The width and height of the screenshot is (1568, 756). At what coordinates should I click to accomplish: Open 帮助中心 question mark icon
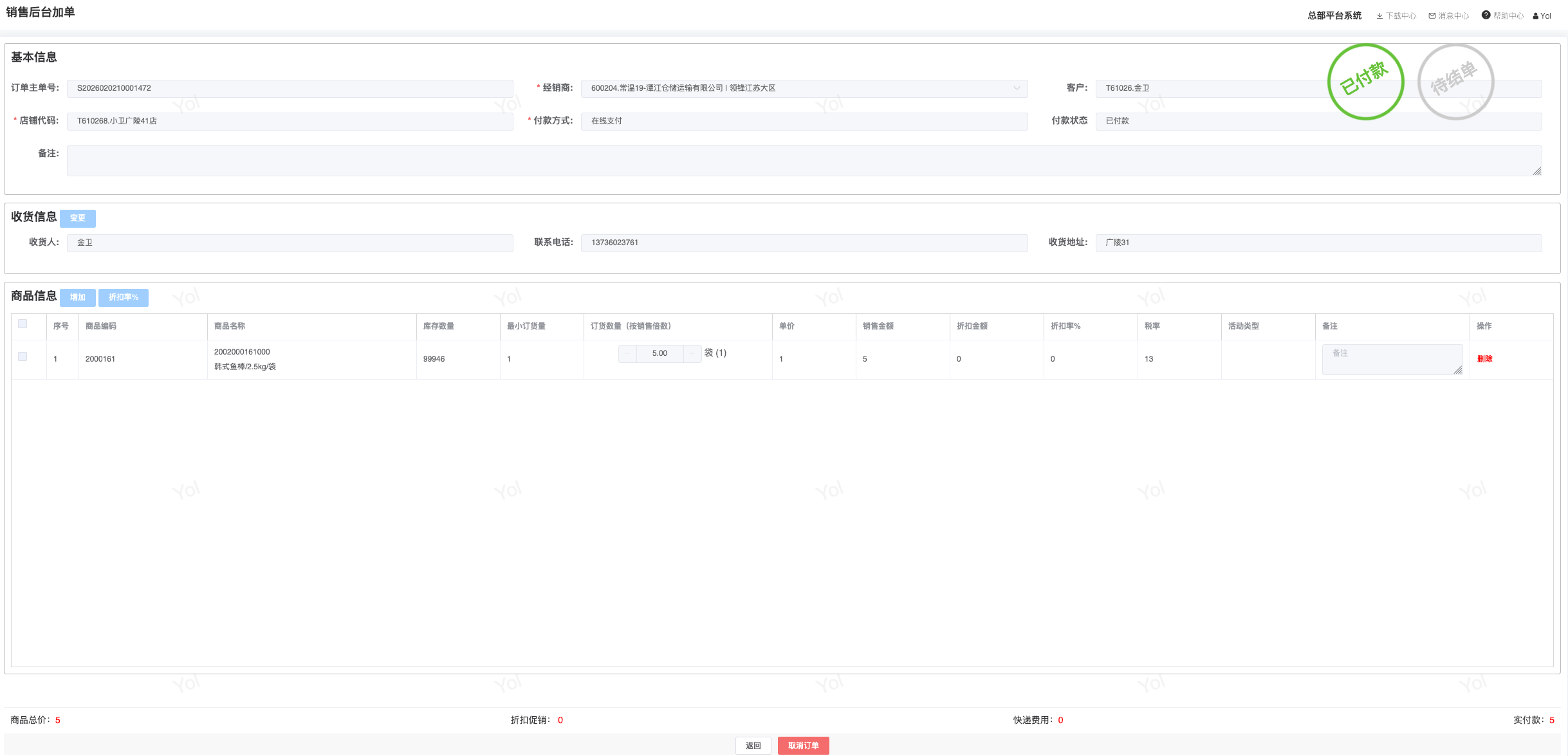pyautogui.click(x=1486, y=15)
